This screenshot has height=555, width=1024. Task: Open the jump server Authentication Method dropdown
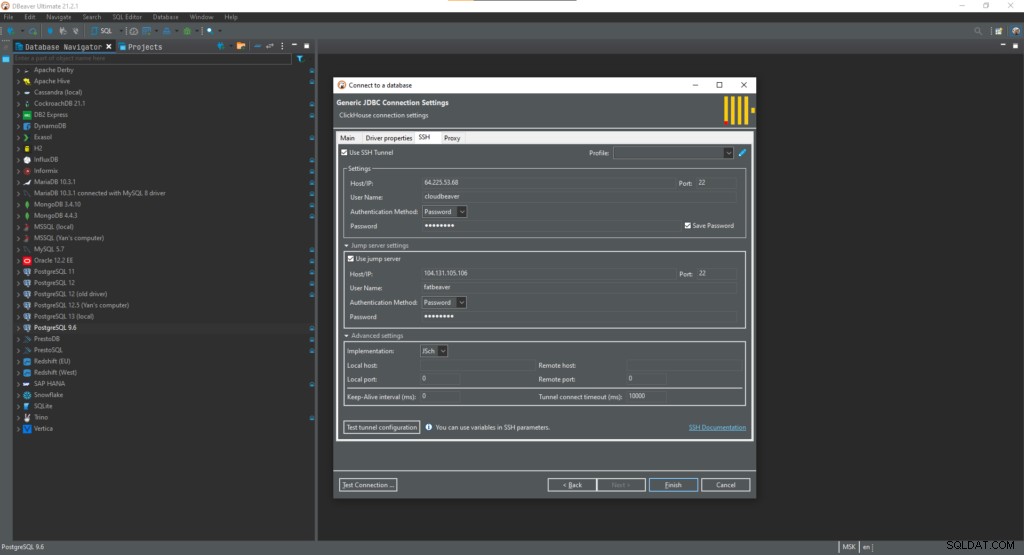tap(444, 302)
